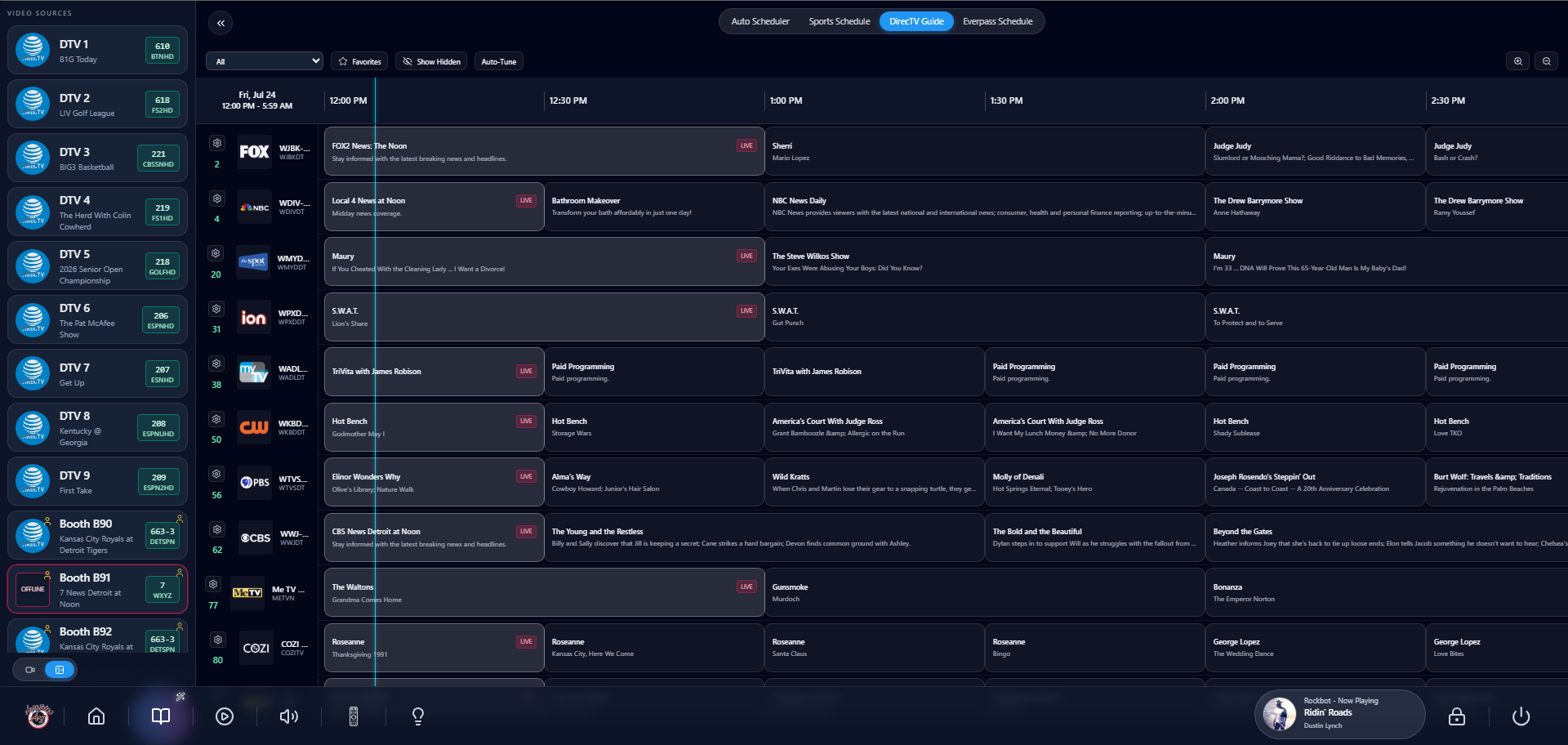Open settings gear for MeTV channel 77
Image resolution: width=1568 pixels, height=745 pixels.
tap(213, 584)
